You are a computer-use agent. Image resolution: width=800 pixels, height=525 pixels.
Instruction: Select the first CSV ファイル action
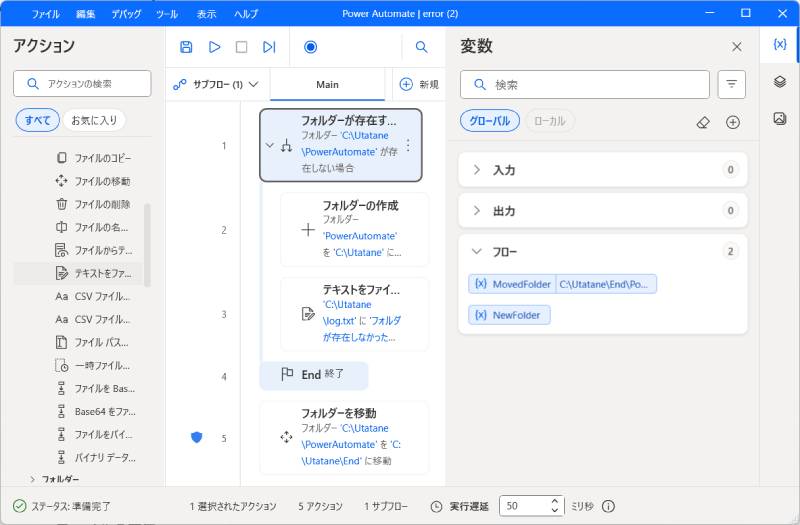click(93, 296)
